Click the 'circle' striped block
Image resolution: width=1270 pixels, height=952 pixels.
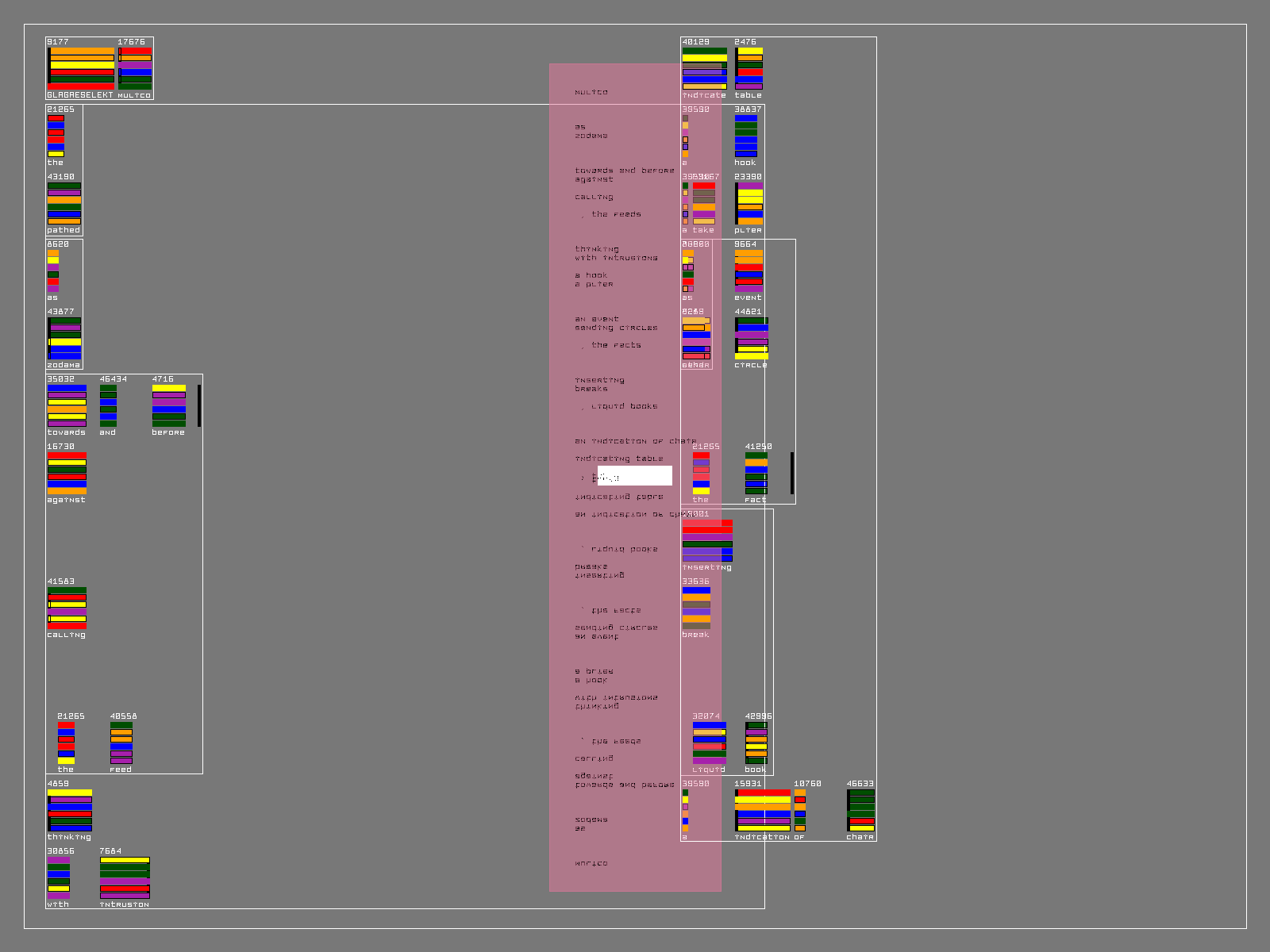click(x=751, y=339)
